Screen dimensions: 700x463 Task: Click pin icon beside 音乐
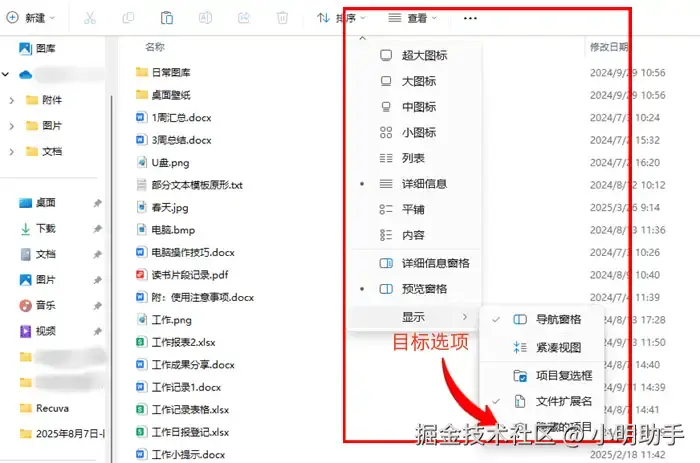[97, 306]
